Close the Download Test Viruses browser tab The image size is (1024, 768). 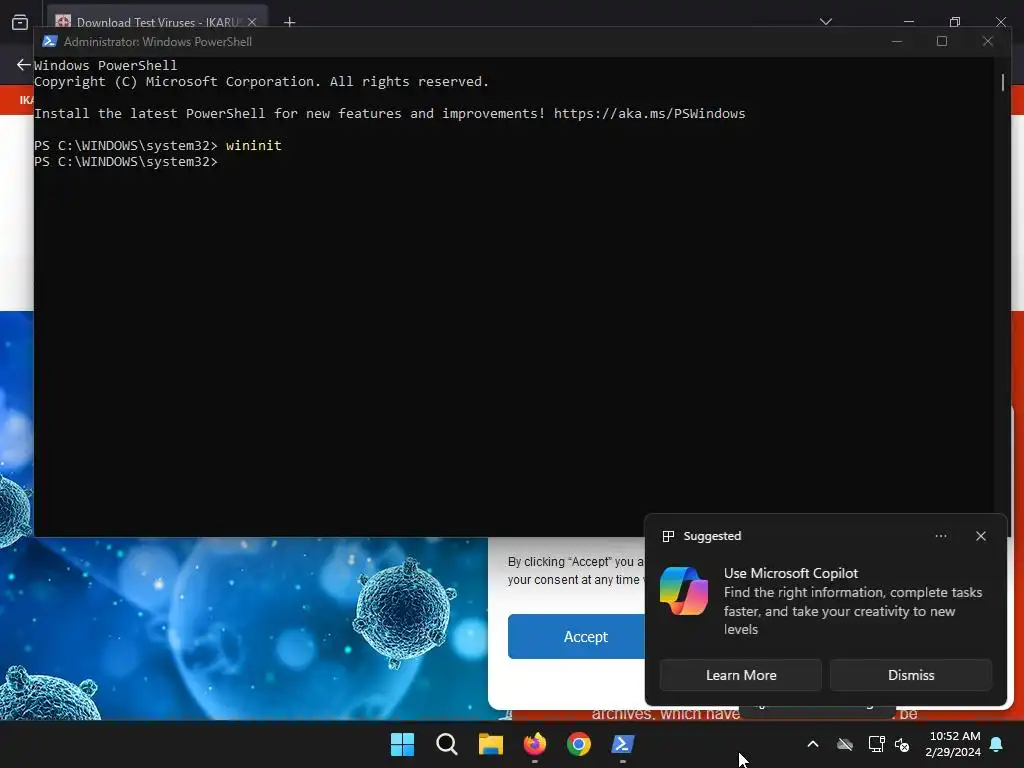tap(251, 22)
